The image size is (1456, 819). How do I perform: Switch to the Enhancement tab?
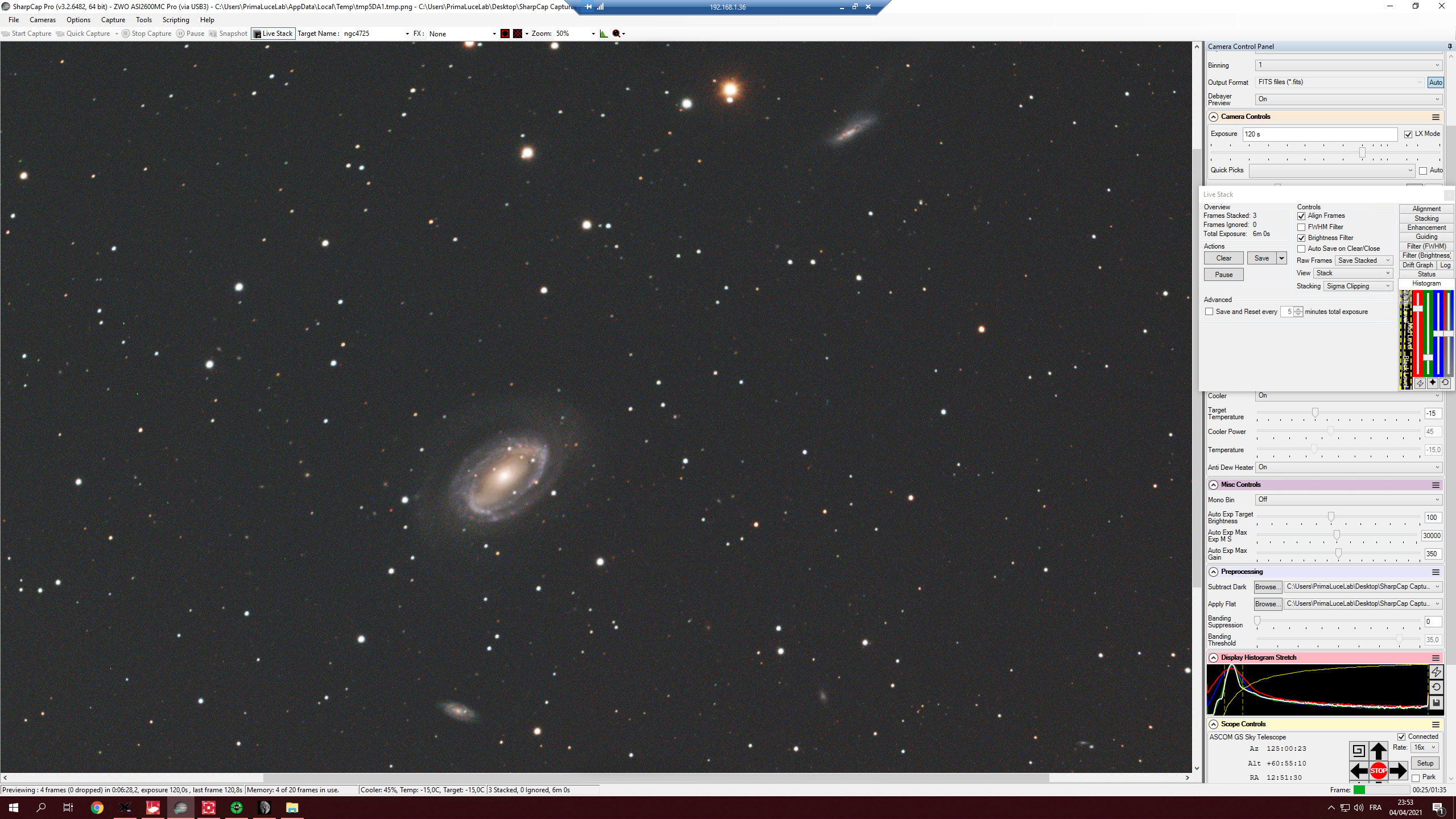click(1426, 228)
